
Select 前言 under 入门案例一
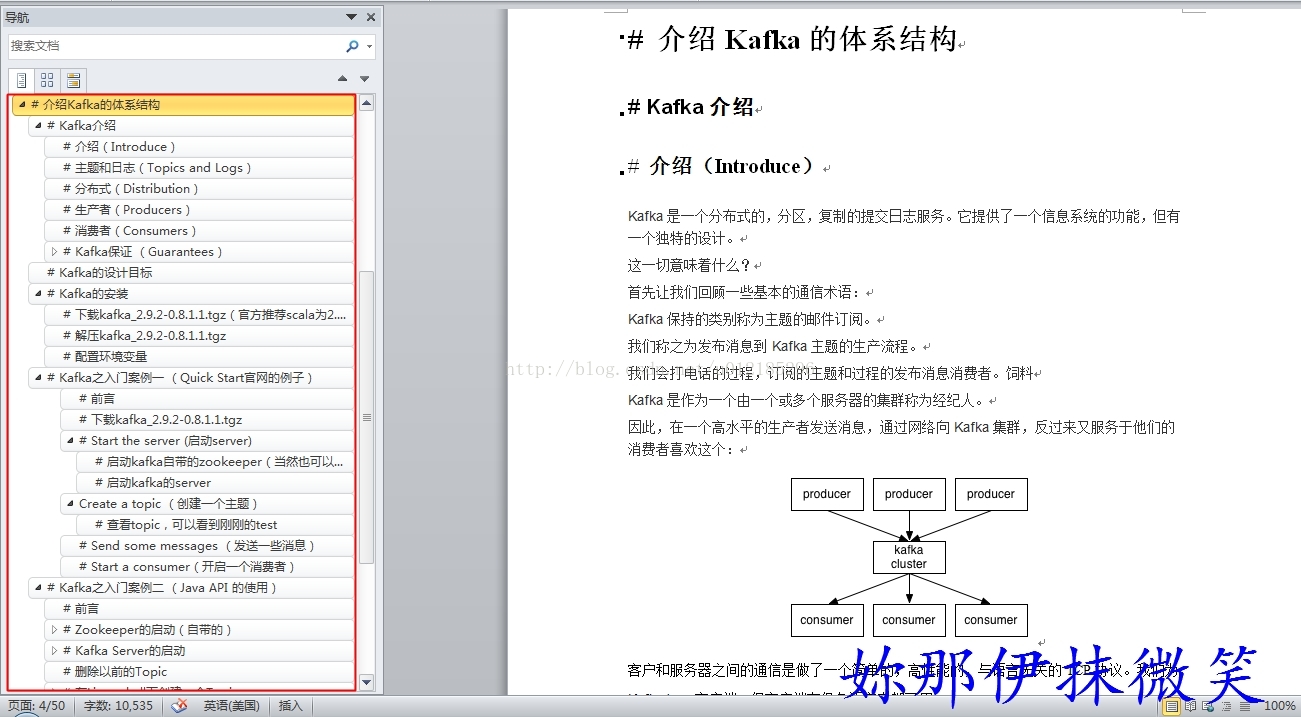207,399
